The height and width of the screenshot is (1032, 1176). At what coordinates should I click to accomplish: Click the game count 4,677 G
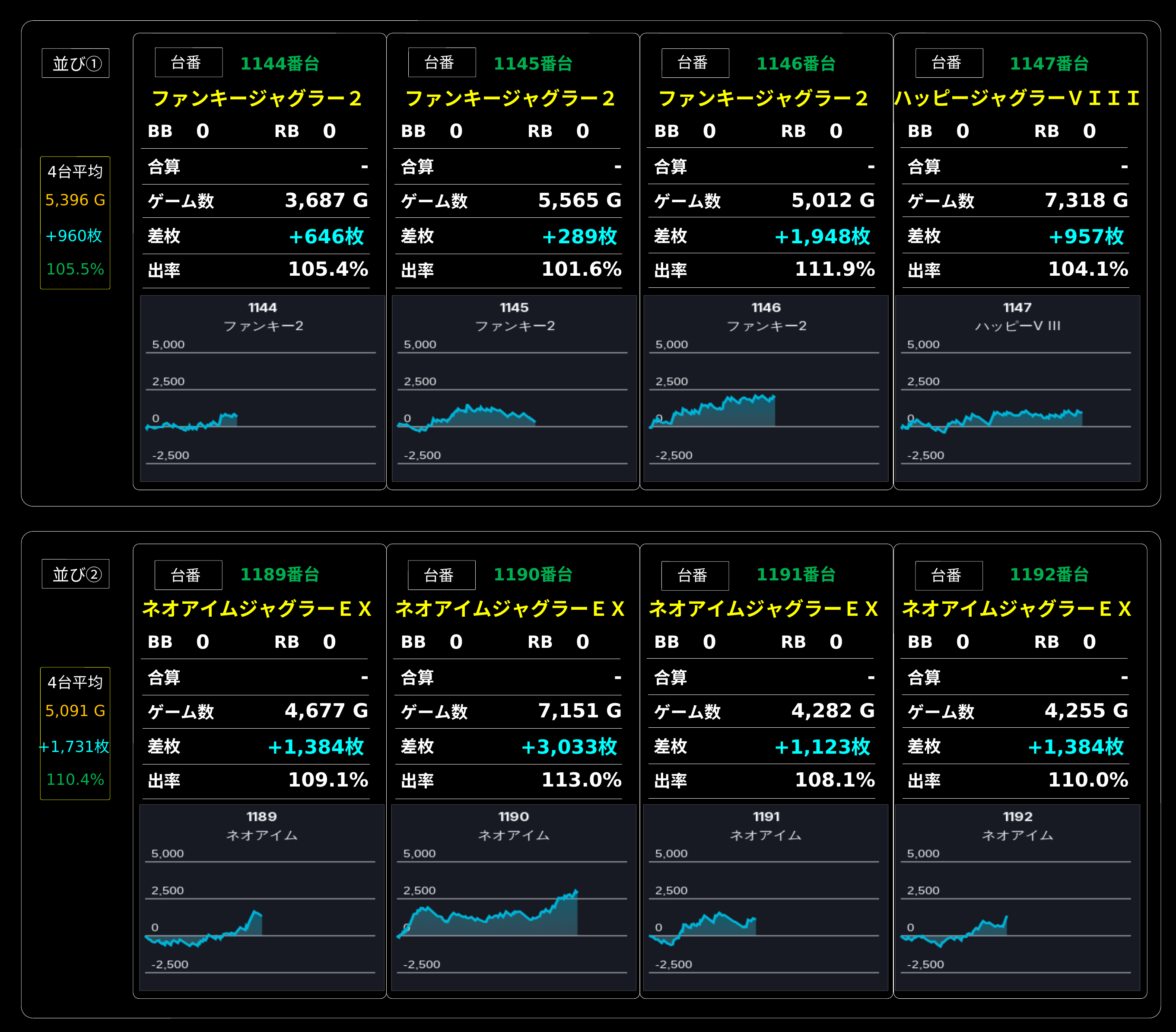[x=326, y=711]
